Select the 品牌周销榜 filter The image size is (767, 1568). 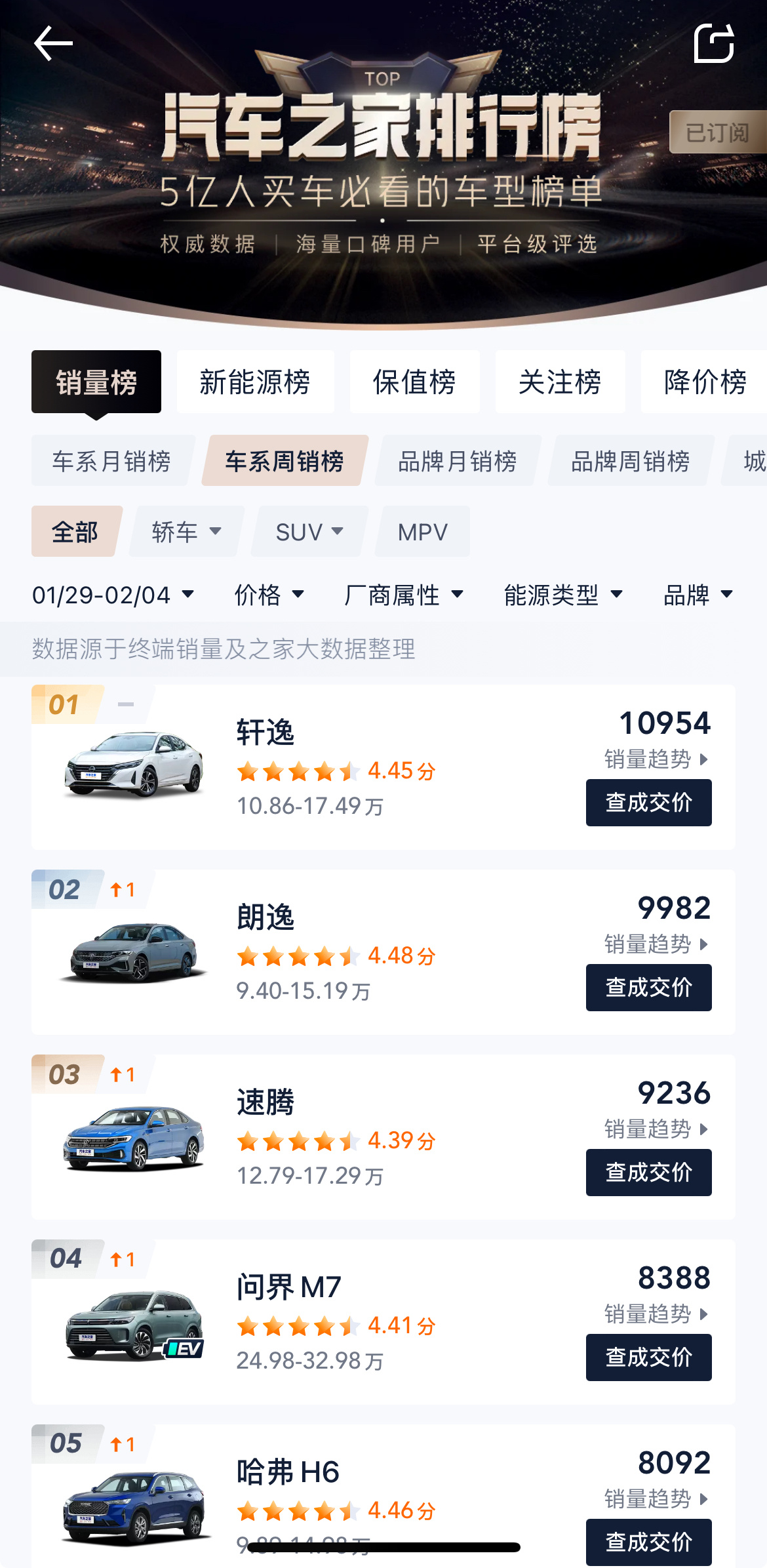pyautogui.click(x=630, y=461)
